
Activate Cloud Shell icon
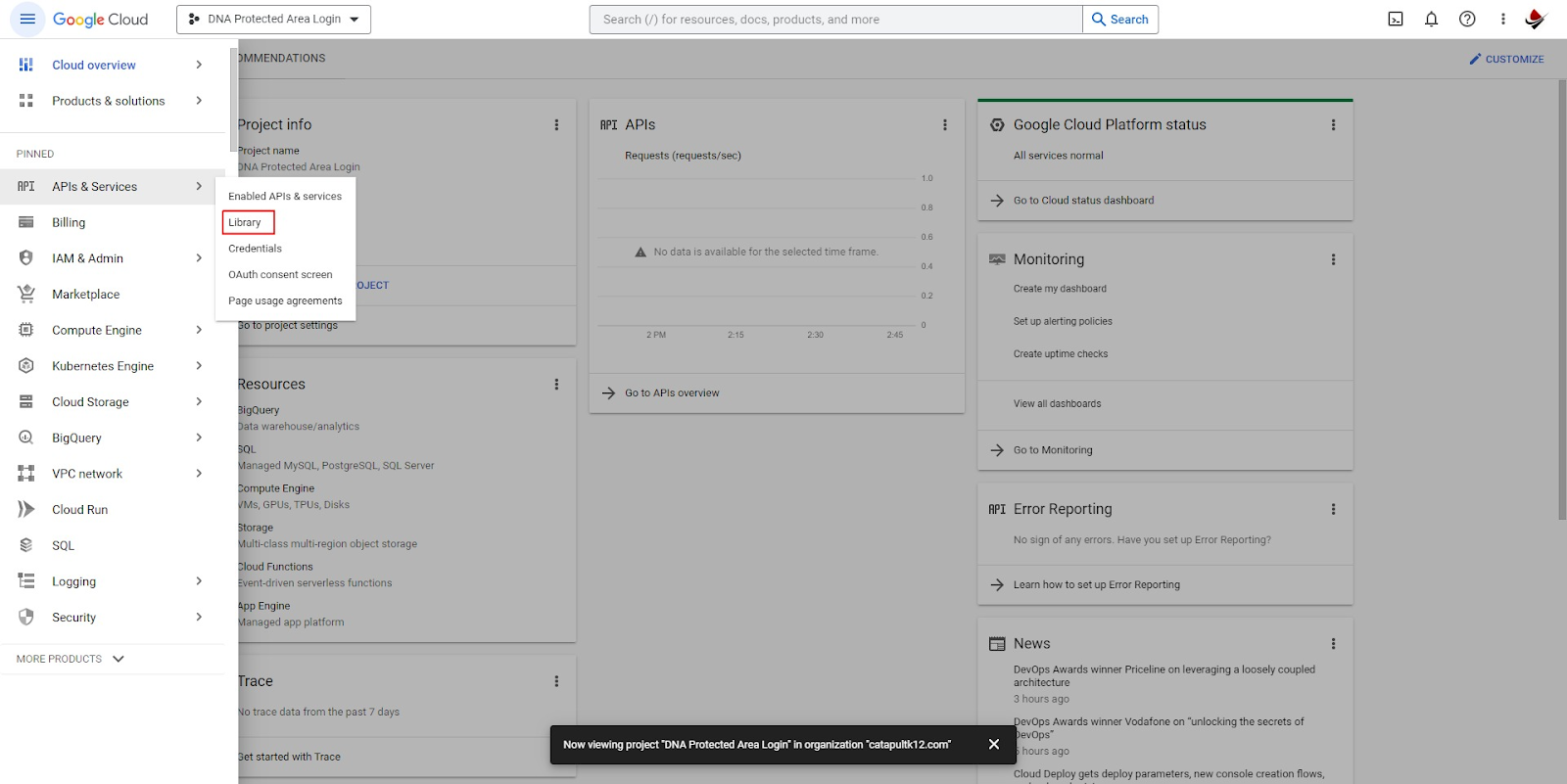click(1396, 20)
